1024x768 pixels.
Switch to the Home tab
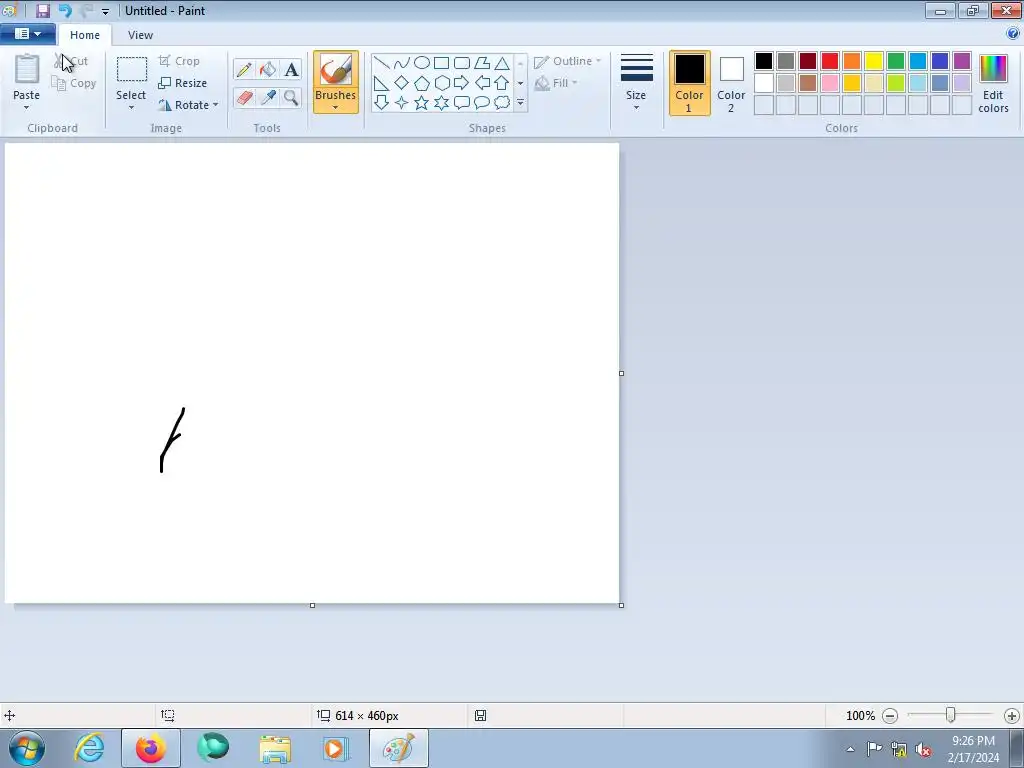tap(85, 35)
